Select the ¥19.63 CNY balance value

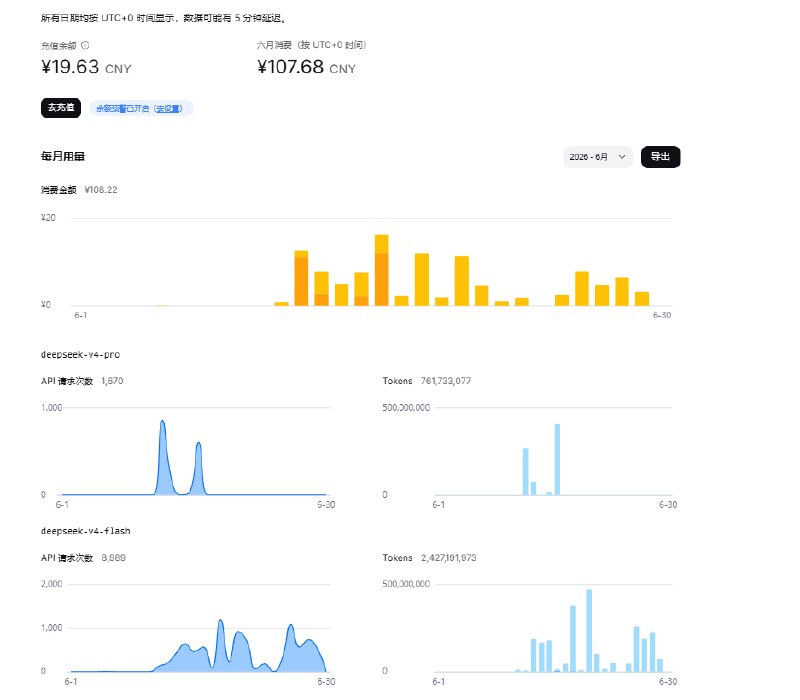86,67
